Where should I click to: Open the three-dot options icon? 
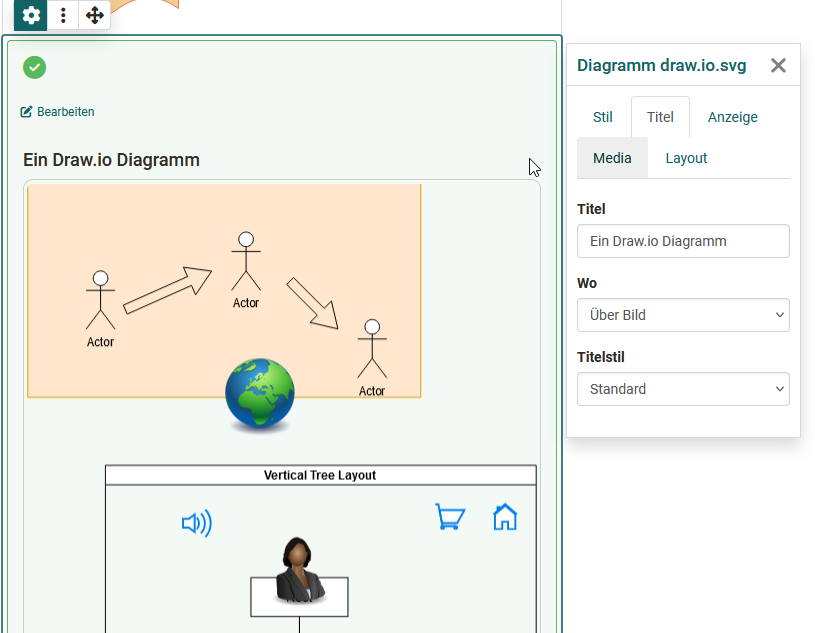tap(62, 16)
